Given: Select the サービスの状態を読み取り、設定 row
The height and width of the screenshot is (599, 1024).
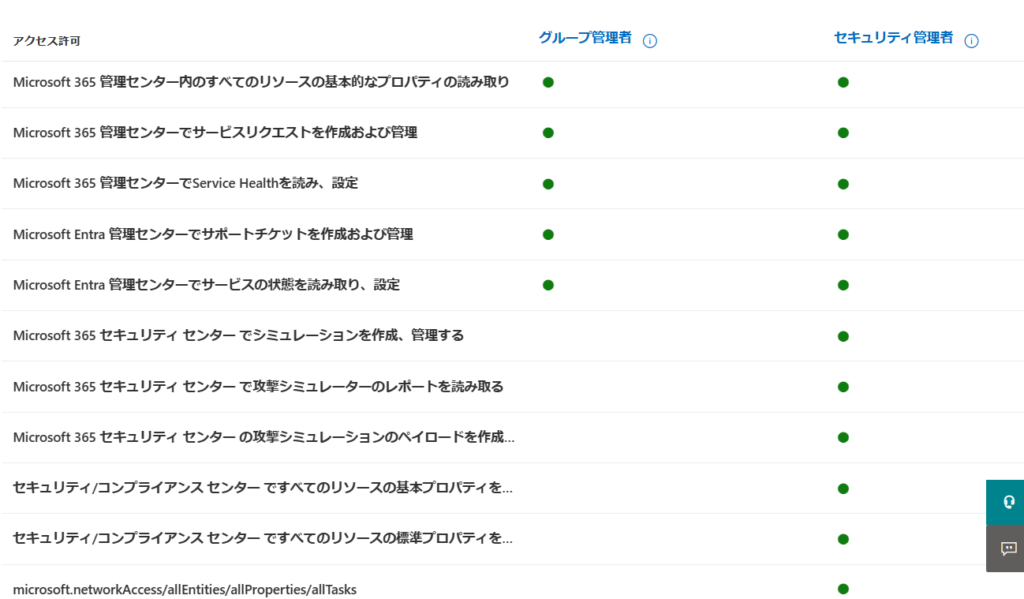Looking at the screenshot, I should 512,285.
